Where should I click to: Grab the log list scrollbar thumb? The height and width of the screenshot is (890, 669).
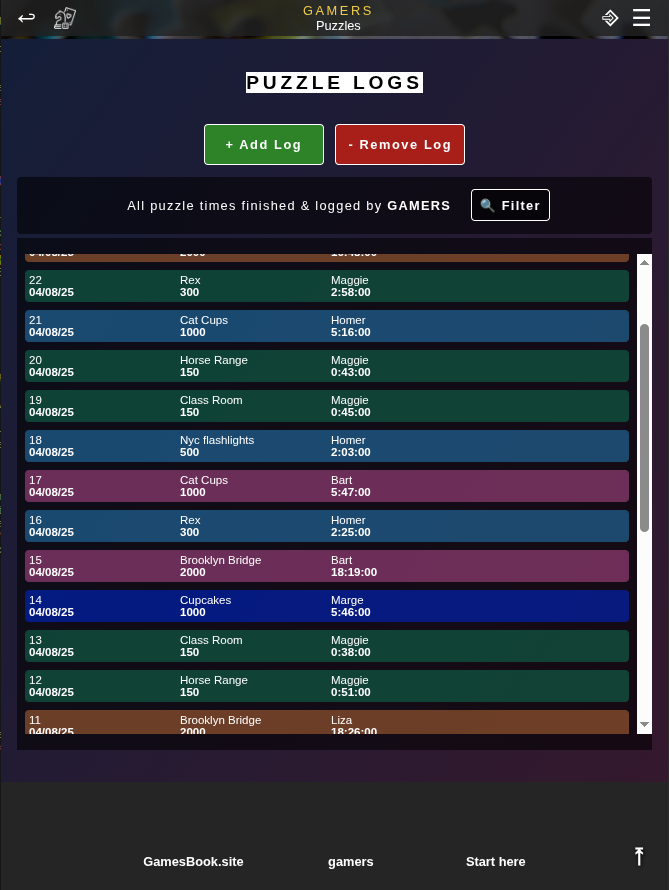(x=645, y=426)
